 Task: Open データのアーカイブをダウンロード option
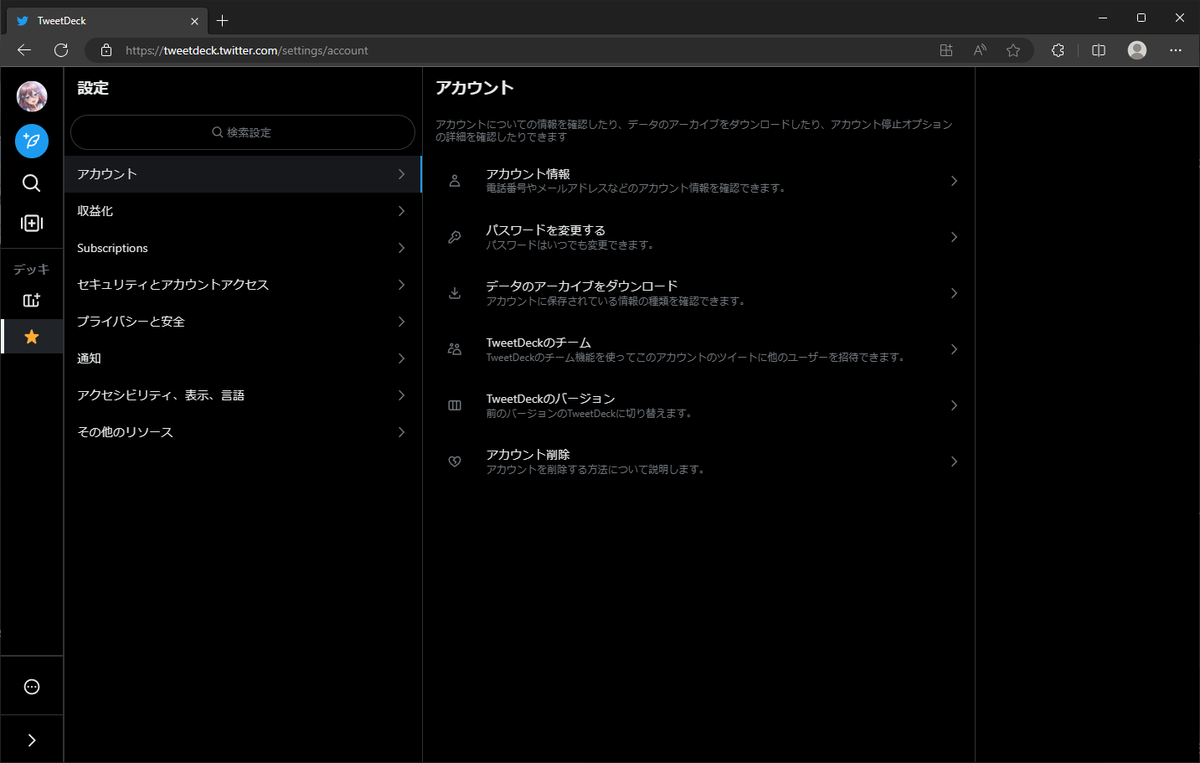698,293
